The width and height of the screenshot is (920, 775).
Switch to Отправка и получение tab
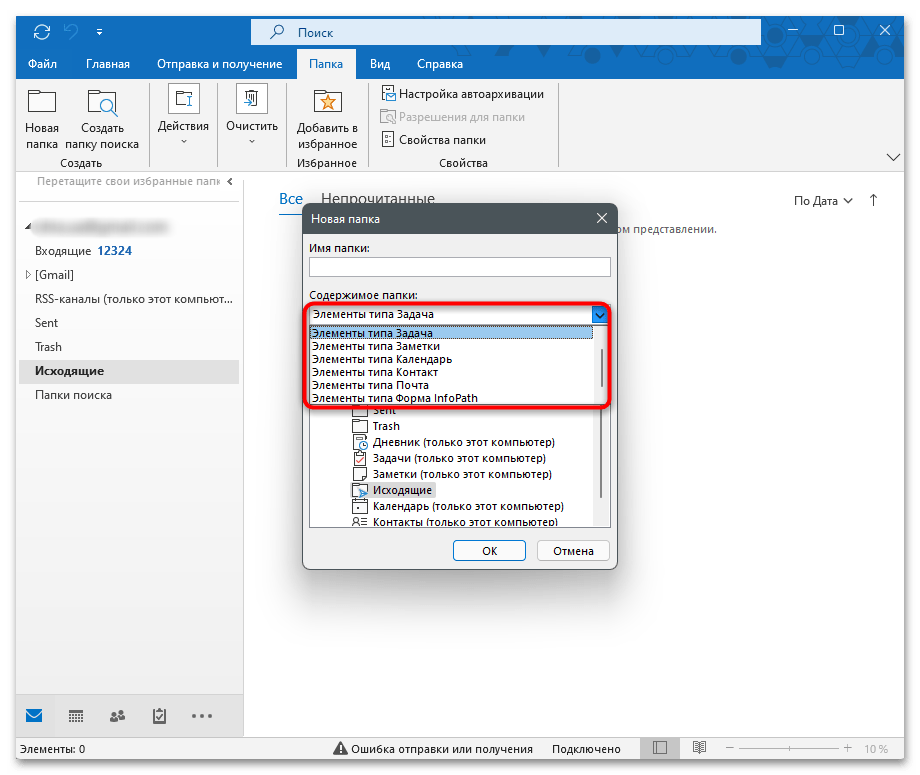219,64
